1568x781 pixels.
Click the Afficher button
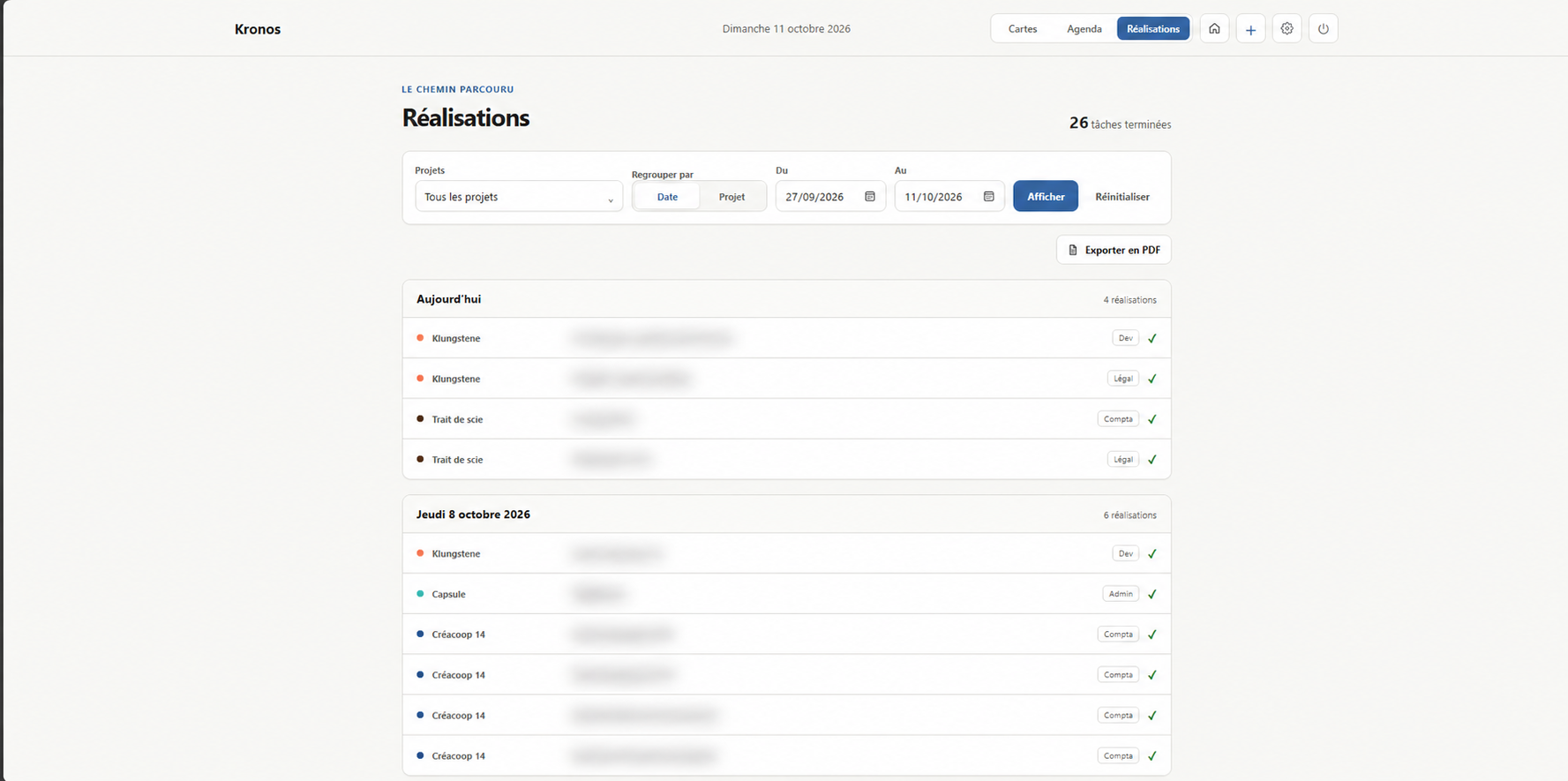coord(1046,196)
